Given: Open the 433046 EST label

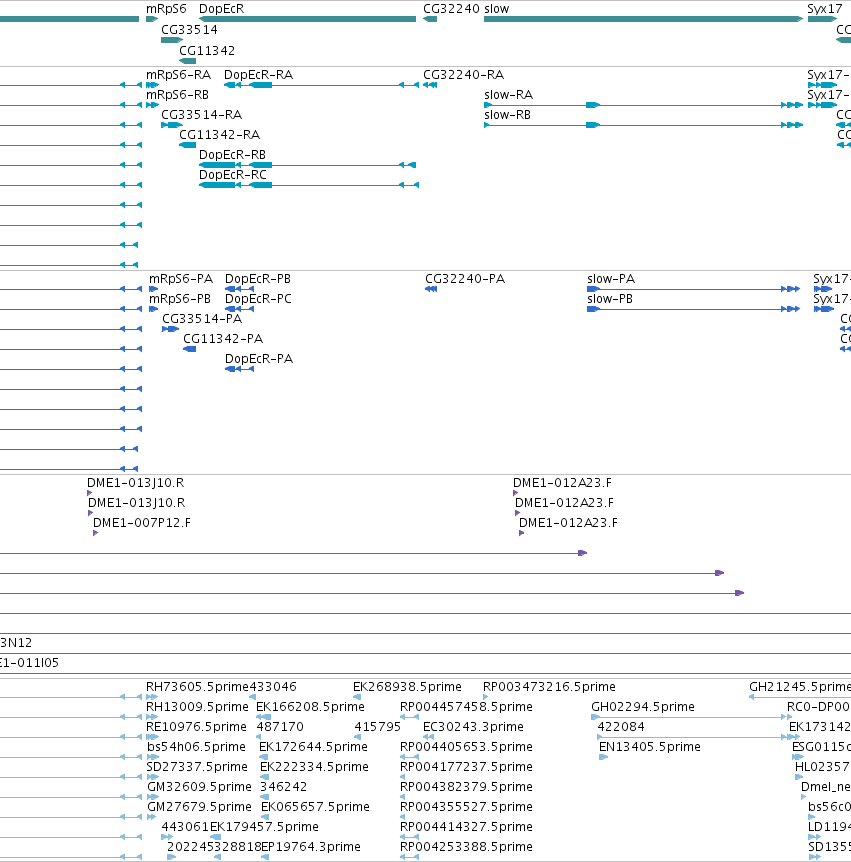Looking at the screenshot, I should 273,687.
